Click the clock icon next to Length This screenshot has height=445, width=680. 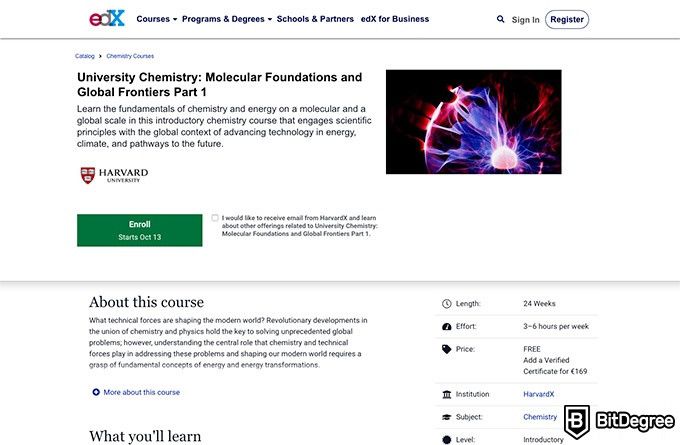[x=447, y=304]
